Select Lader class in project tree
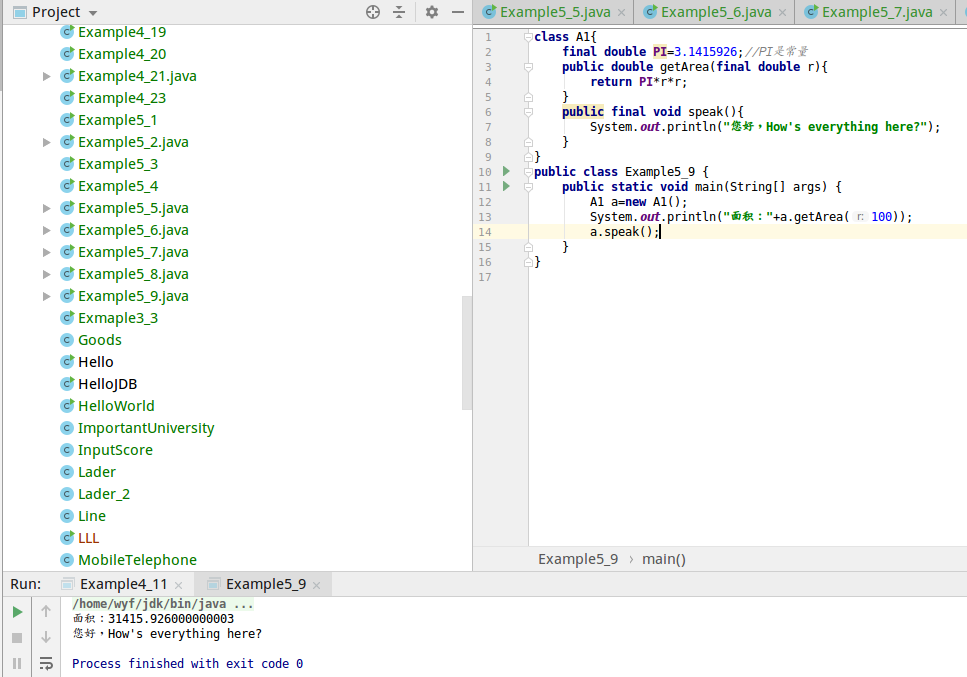 point(96,472)
